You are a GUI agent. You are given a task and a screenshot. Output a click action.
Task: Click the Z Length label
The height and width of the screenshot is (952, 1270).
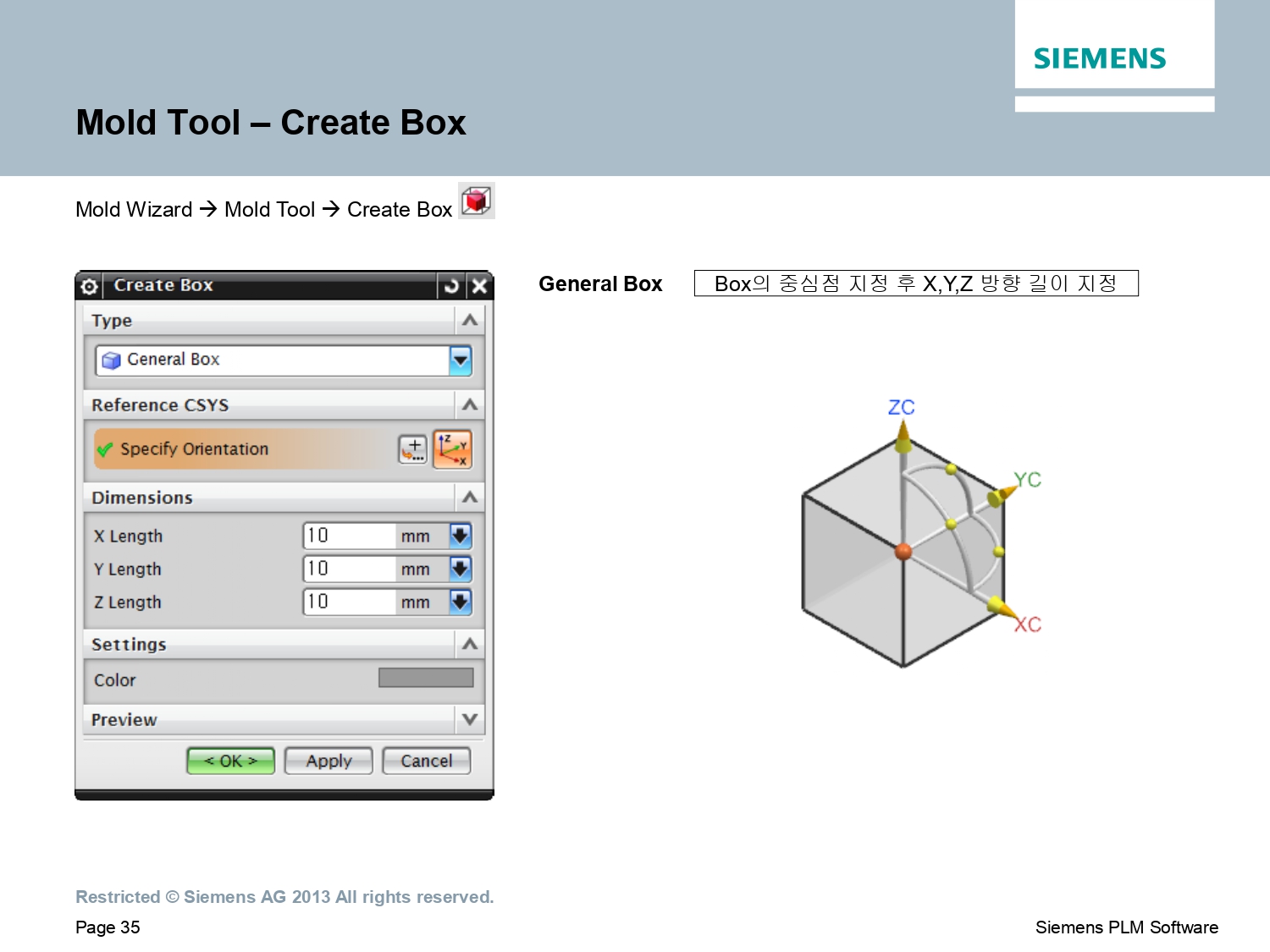pyautogui.click(x=127, y=603)
